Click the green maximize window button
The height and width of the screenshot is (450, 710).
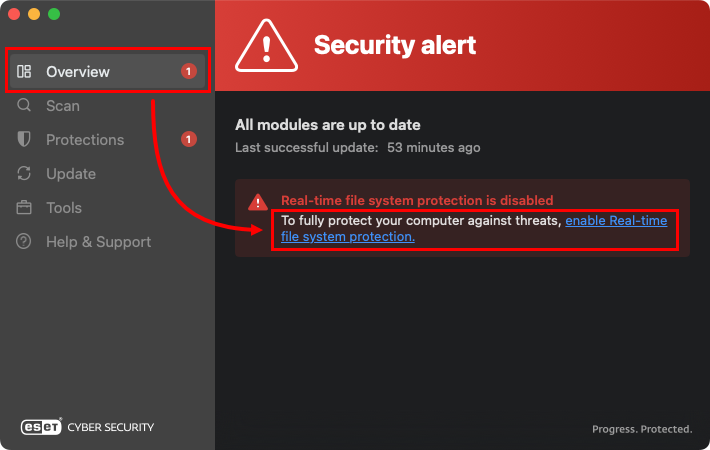coord(54,15)
